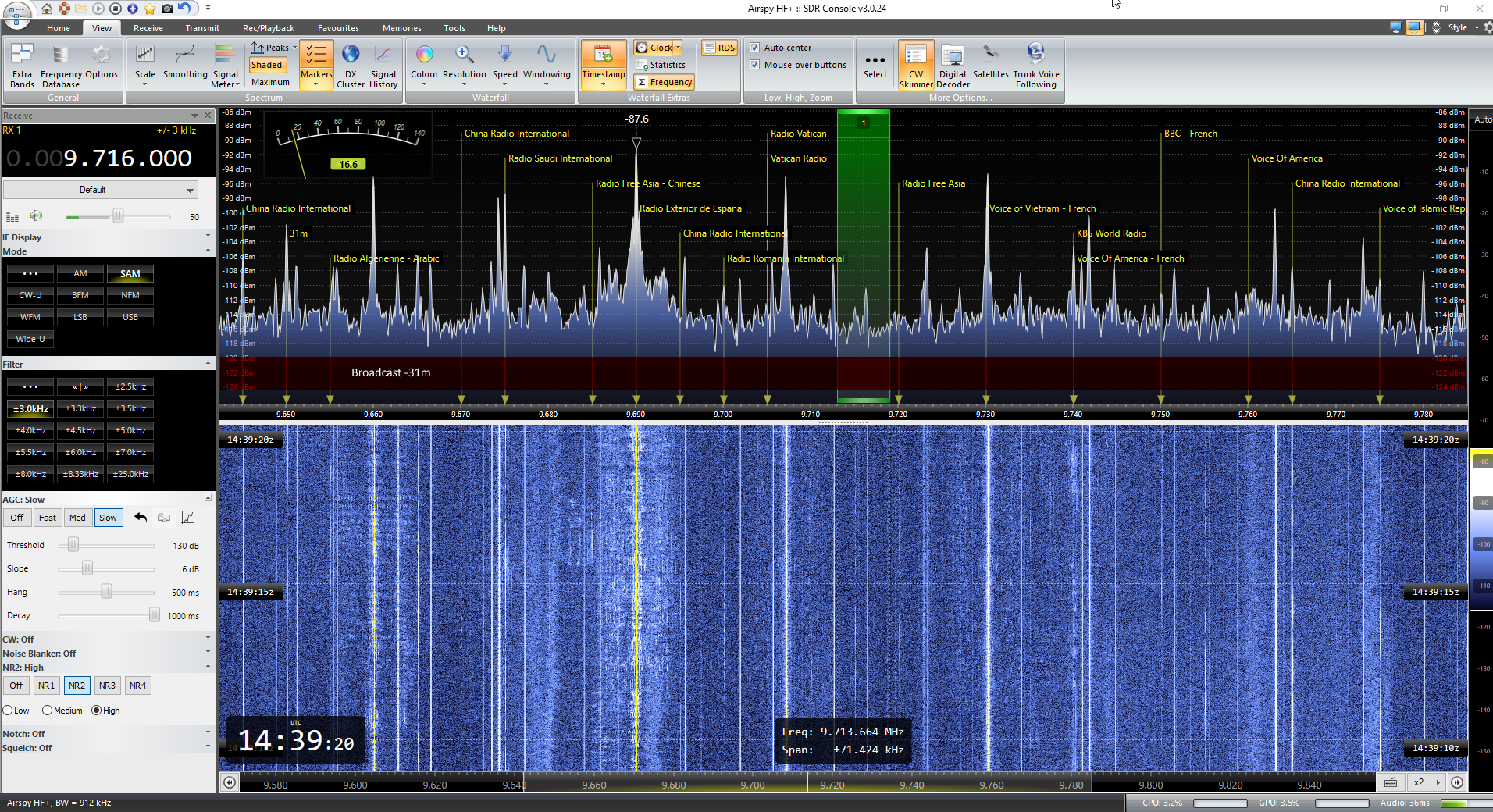Screen dimensions: 1493x812
Task: Open the Digital Decoder tool
Action: point(953,66)
